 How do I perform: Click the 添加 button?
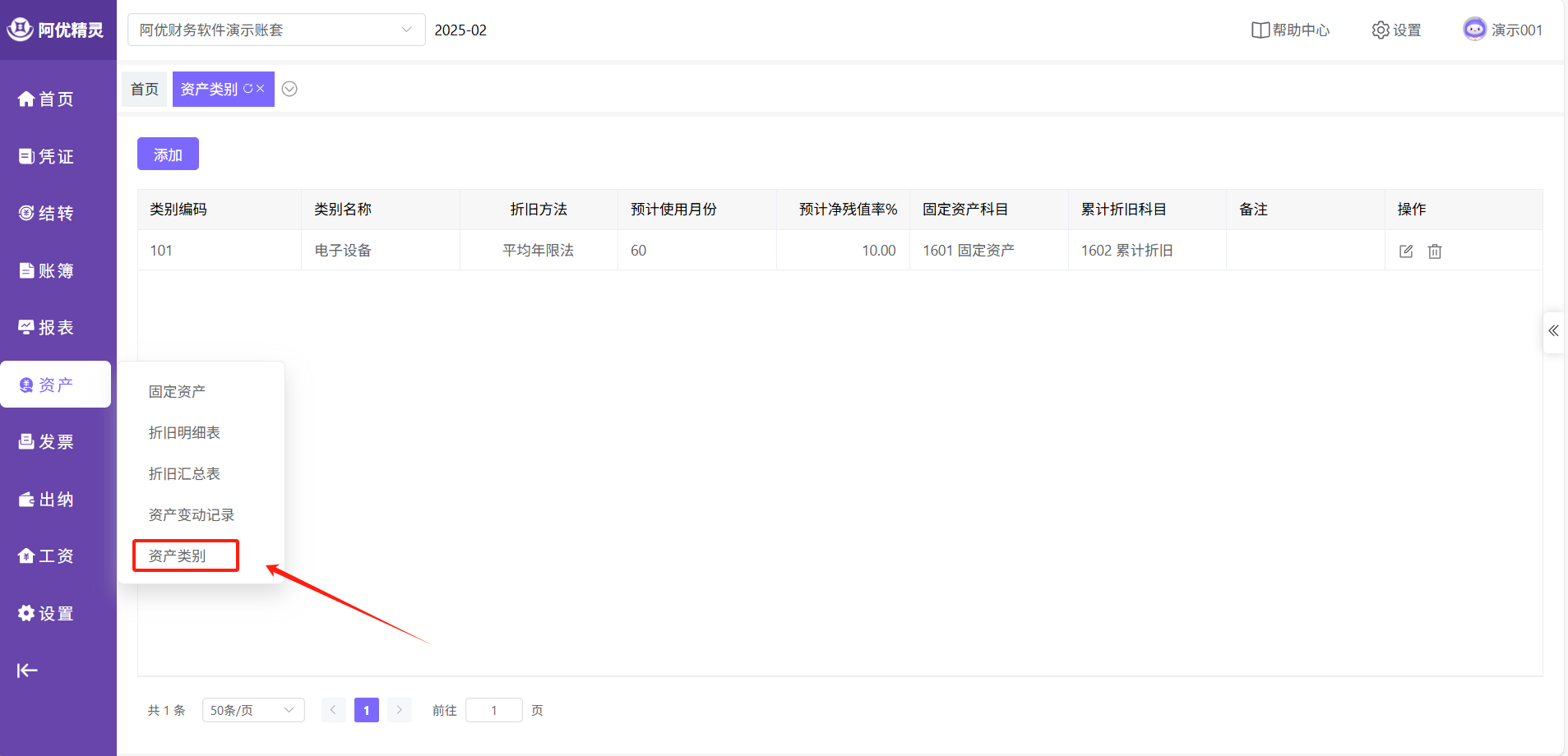click(x=168, y=154)
